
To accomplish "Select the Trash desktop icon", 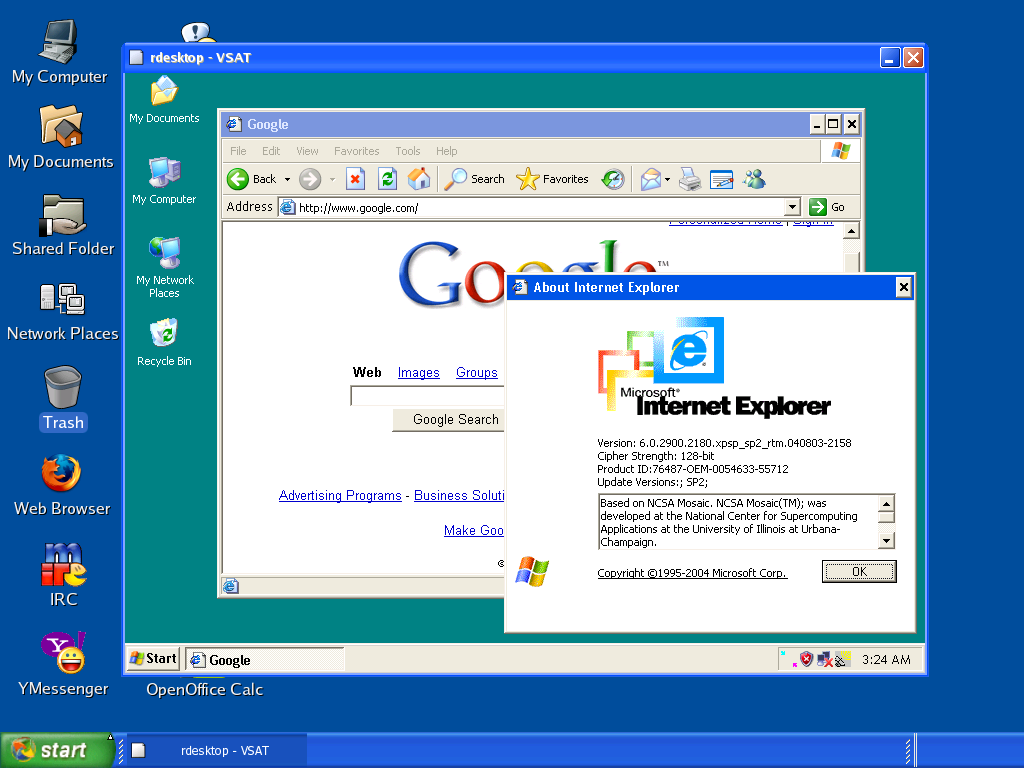I will (63, 398).
